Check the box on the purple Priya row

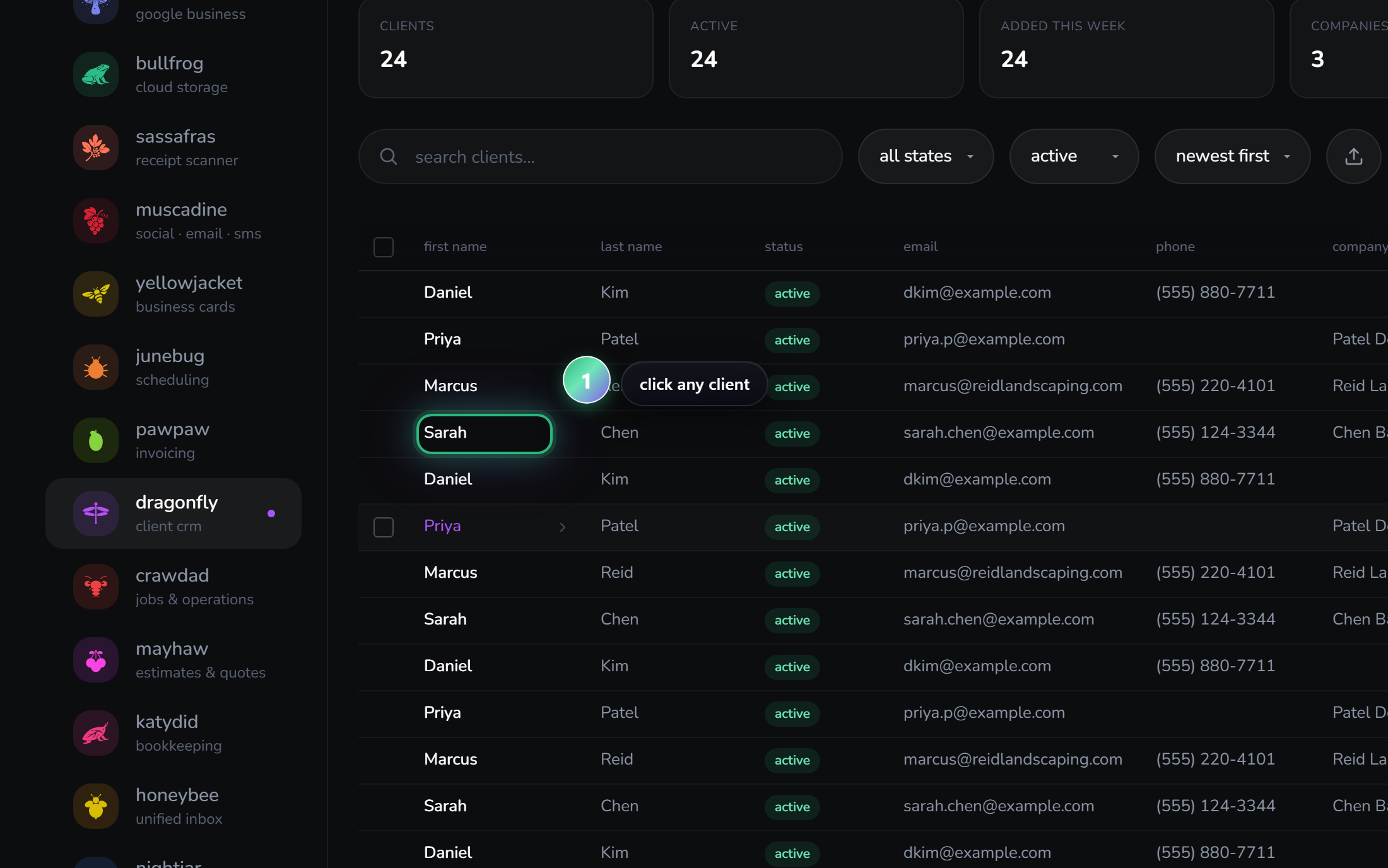(384, 527)
